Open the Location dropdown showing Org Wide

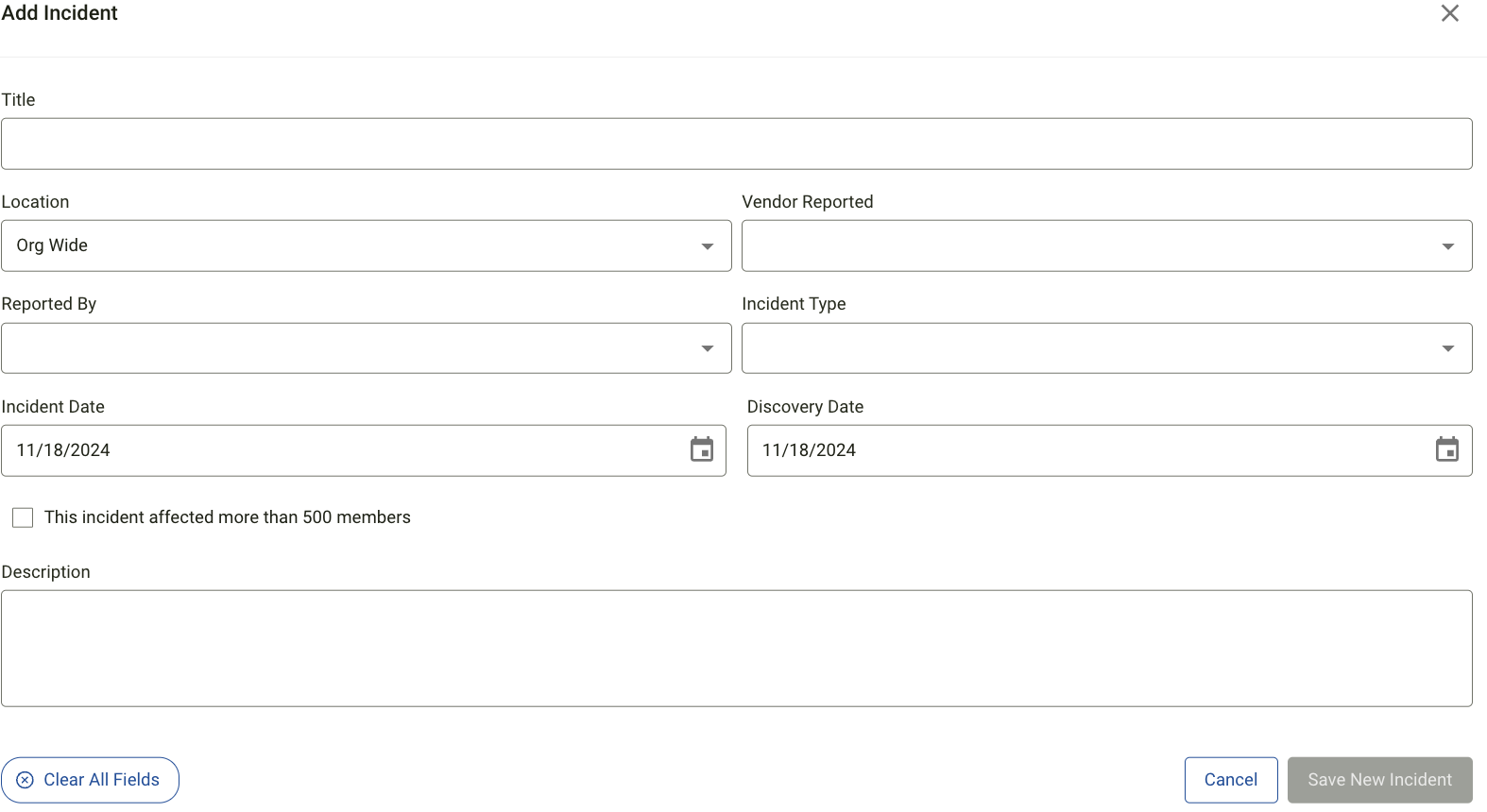click(367, 245)
